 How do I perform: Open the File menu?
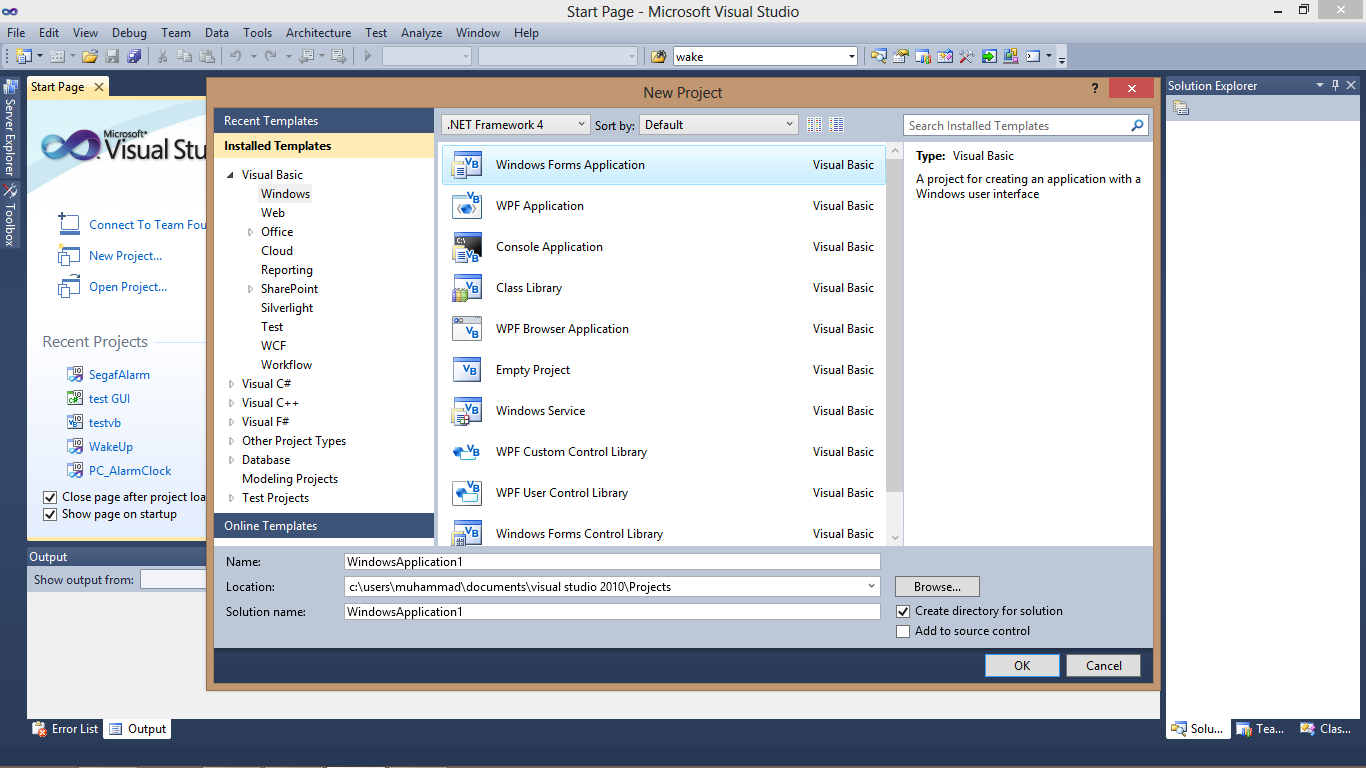[x=16, y=33]
